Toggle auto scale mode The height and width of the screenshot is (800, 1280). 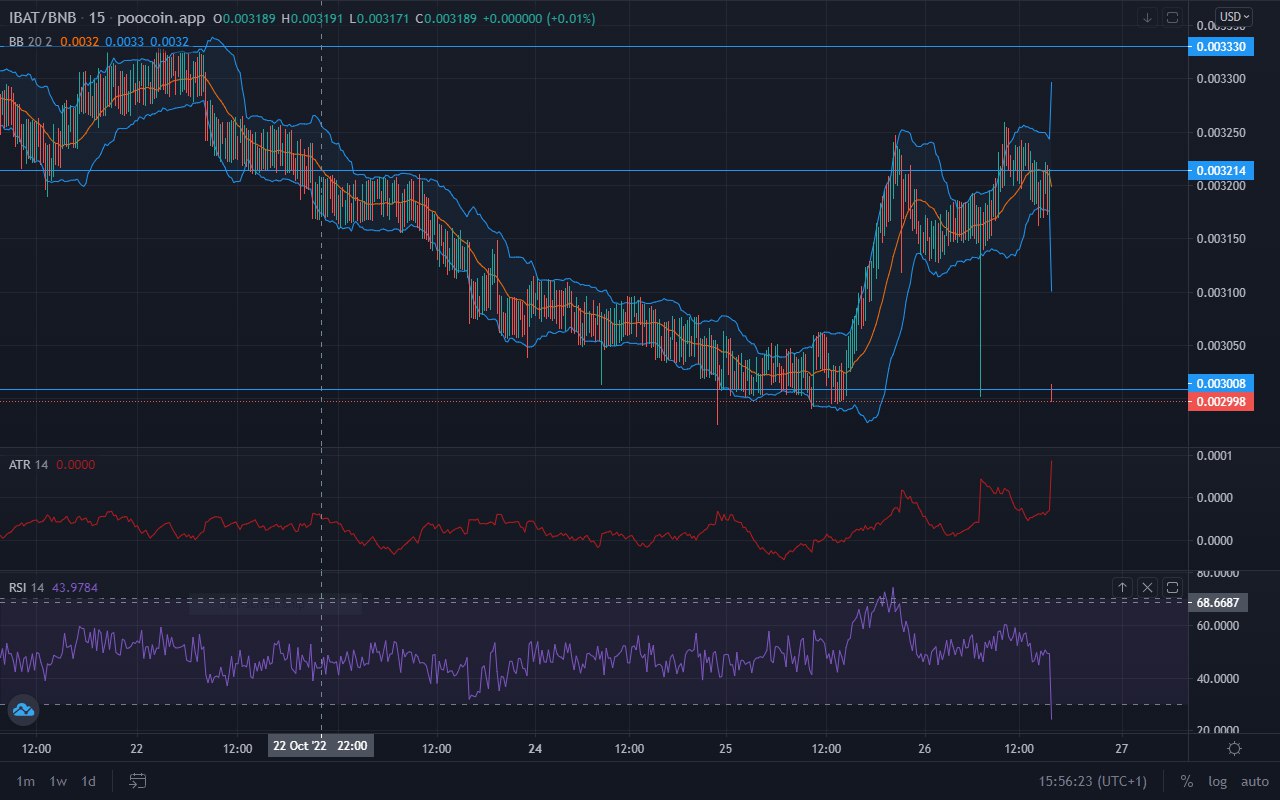[x=1254, y=781]
